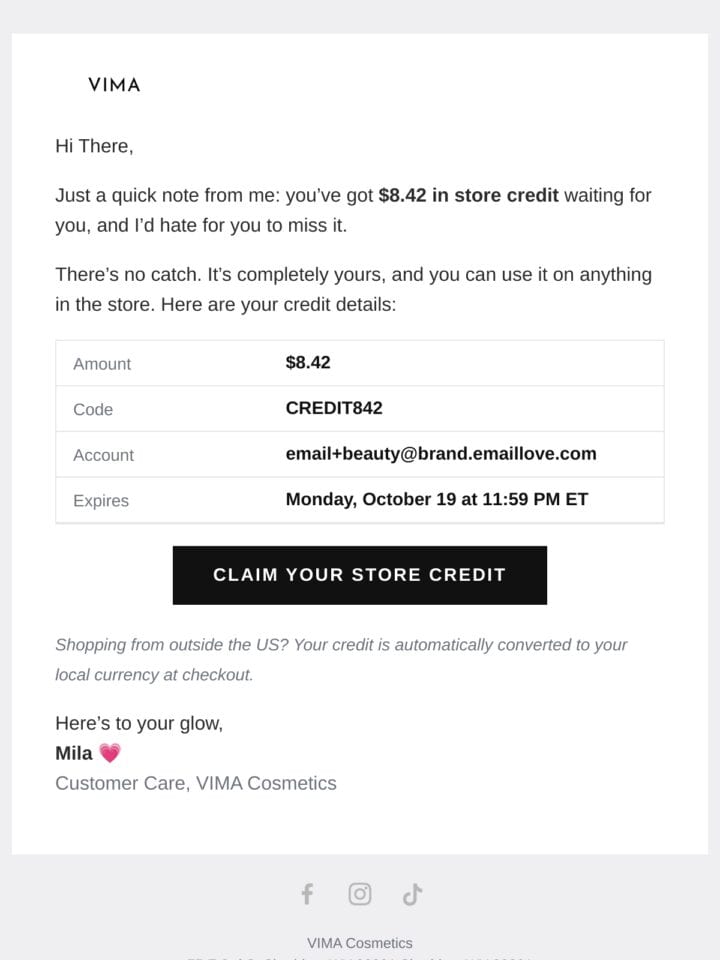Screen dimensions: 720x960
Task: Click the Claim Your Store Credit button
Action: coord(360,575)
